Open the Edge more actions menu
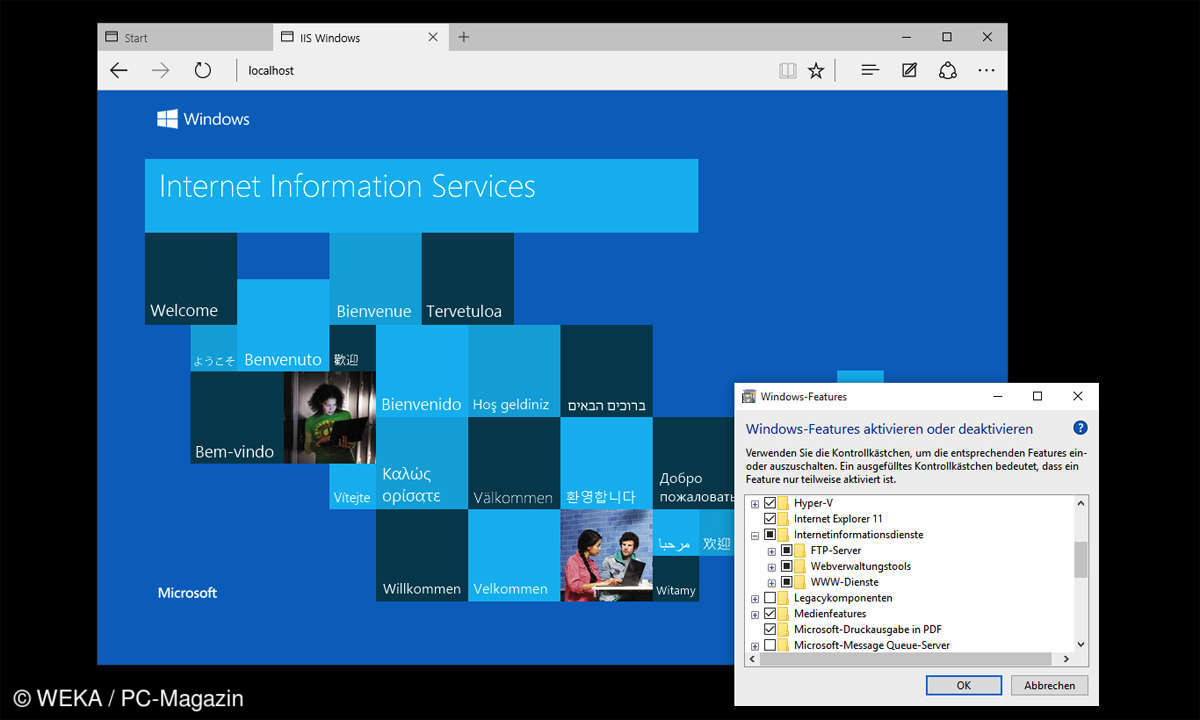The height and width of the screenshot is (720, 1200). click(986, 70)
